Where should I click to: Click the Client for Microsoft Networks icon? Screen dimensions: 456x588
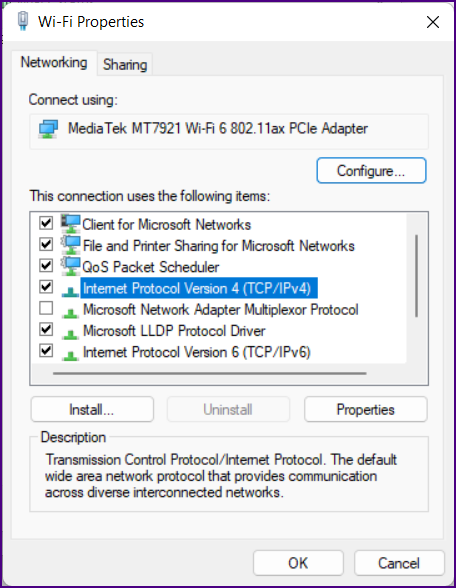point(70,224)
